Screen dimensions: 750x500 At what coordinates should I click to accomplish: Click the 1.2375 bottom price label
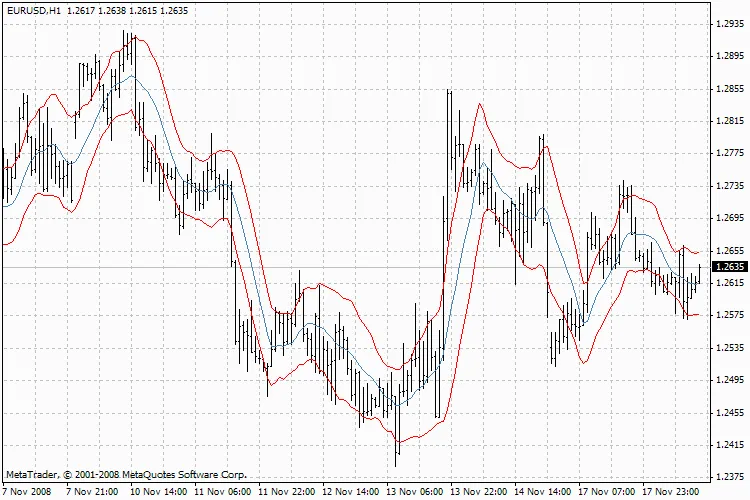pyautogui.click(x=731, y=477)
